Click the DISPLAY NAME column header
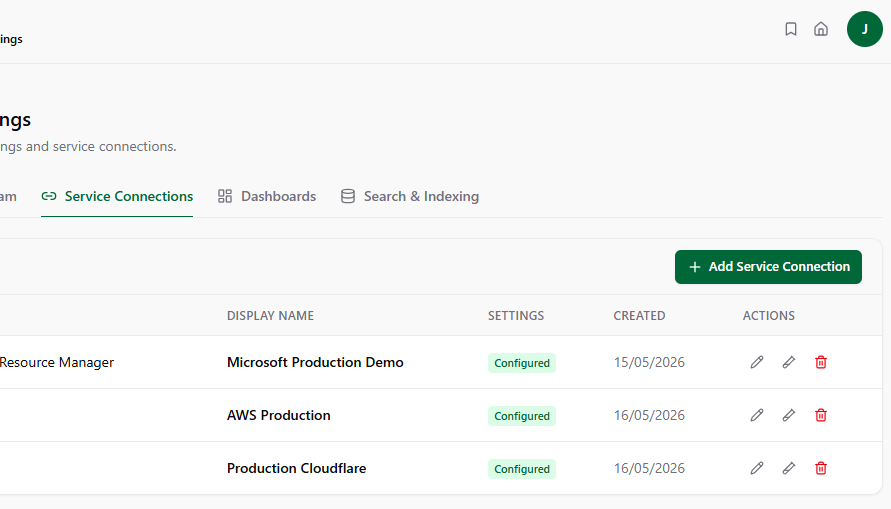 pyautogui.click(x=270, y=316)
